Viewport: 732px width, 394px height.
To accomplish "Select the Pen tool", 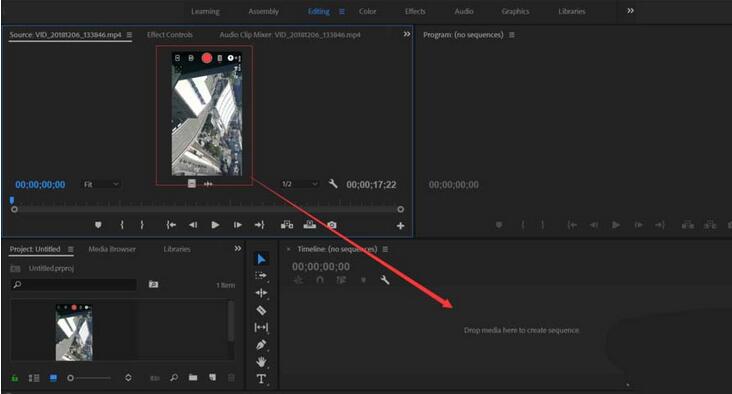I will [x=261, y=345].
